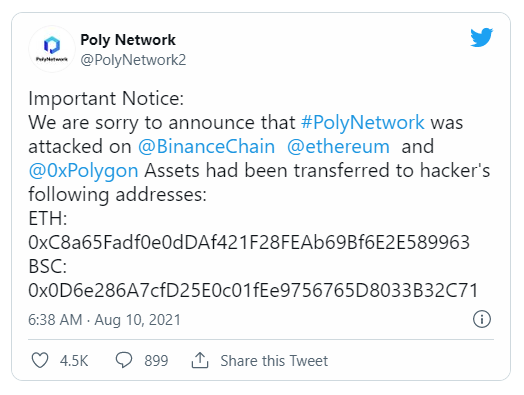Open the @BinanceChain mention
Image resolution: width=524 pixels, height=395 pixels.
(207, 147)
